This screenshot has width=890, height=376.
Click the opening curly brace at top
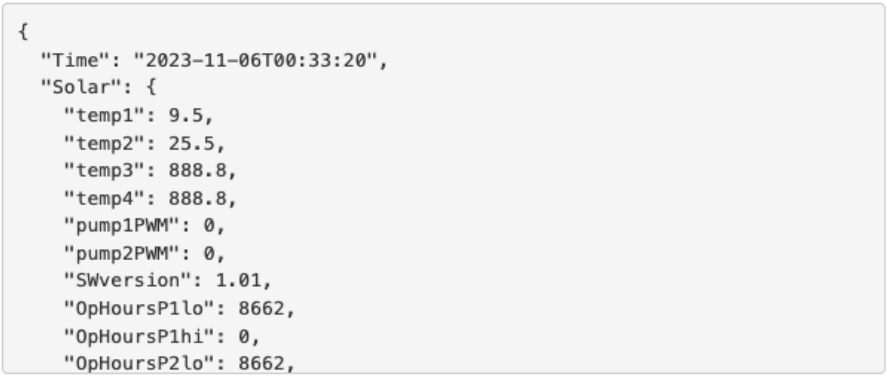click(23, 32)
